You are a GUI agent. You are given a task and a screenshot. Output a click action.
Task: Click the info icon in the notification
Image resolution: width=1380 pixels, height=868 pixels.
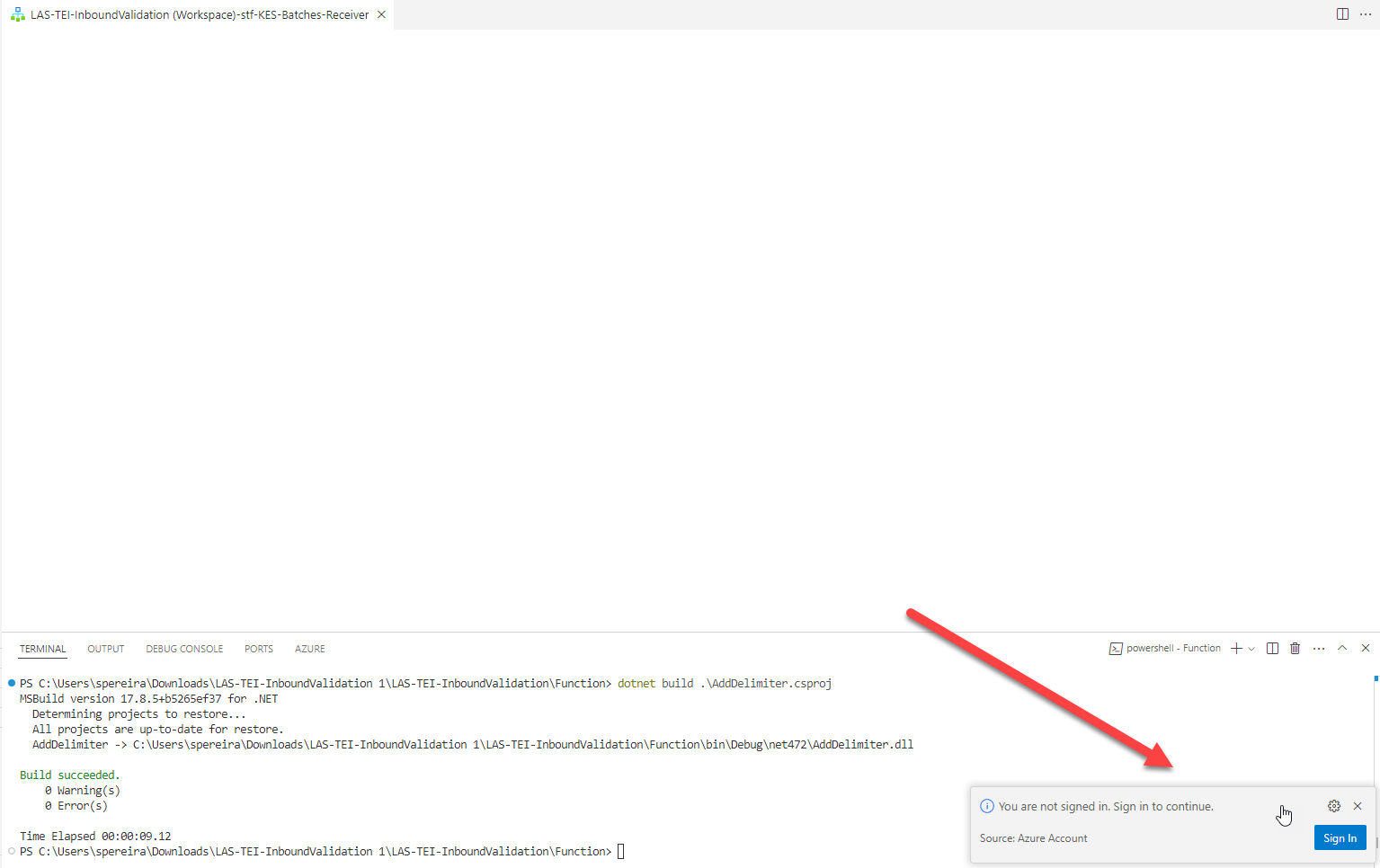point(987,806)
